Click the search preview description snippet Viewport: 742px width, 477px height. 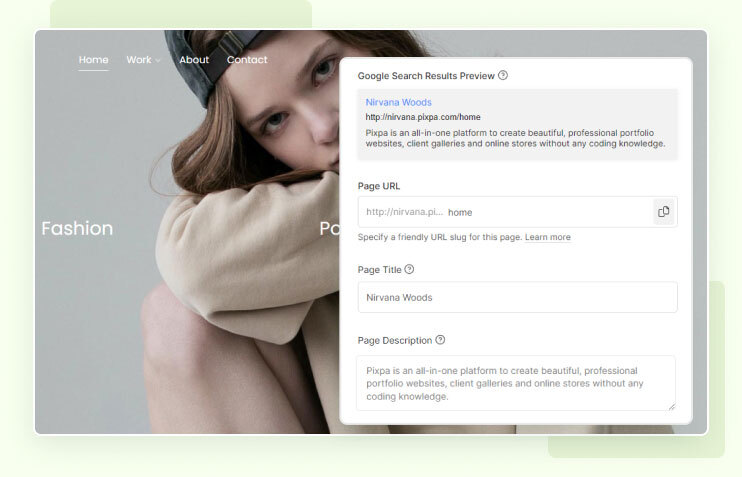tap(515, 137)
